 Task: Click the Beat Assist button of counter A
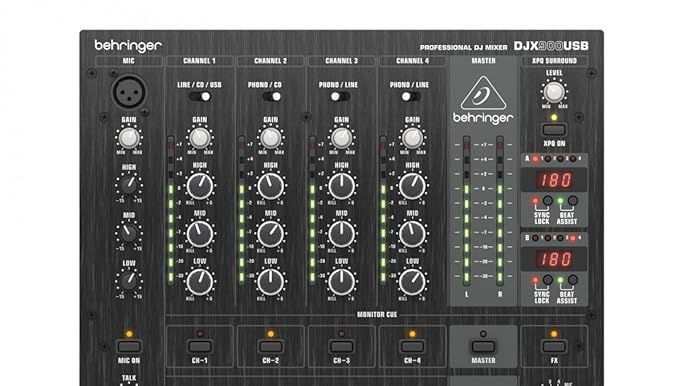573,201
